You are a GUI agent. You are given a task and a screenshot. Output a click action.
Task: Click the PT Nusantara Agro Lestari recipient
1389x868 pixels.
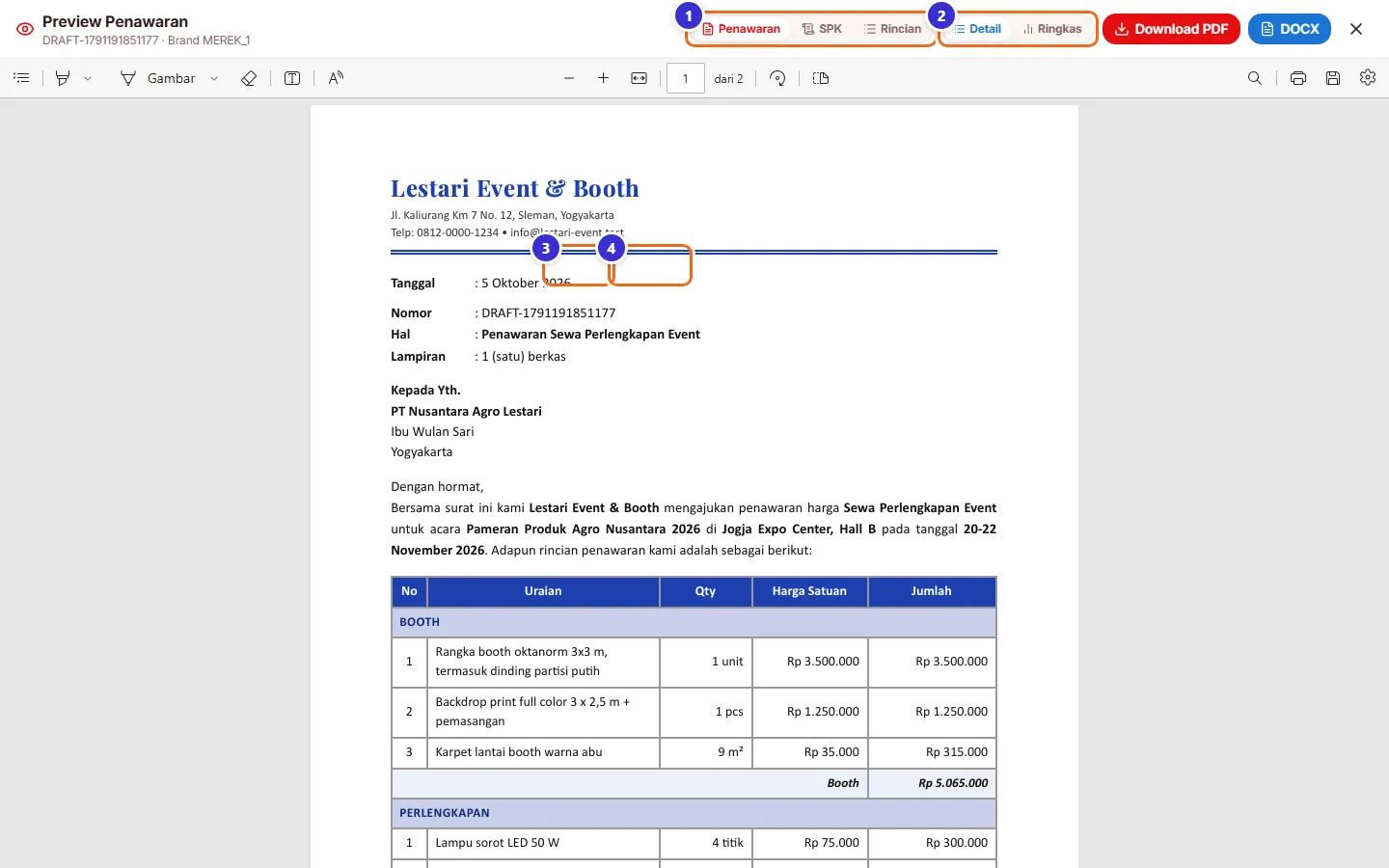coord(466,411)
